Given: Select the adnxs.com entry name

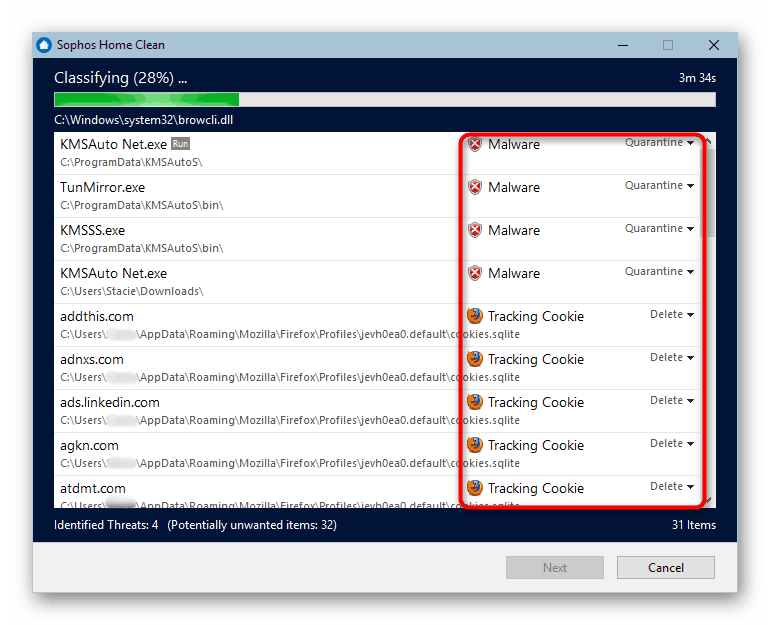Looking at the screenshot, I should (92, 359).
